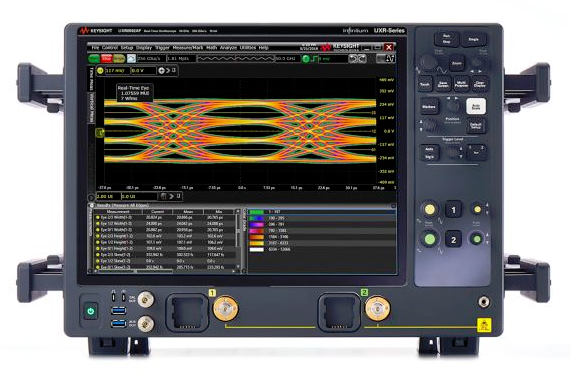This screenshot has width=570, height=372.
Task: Click the Real-Time Eye info label
Action: (x=134, y=93)
